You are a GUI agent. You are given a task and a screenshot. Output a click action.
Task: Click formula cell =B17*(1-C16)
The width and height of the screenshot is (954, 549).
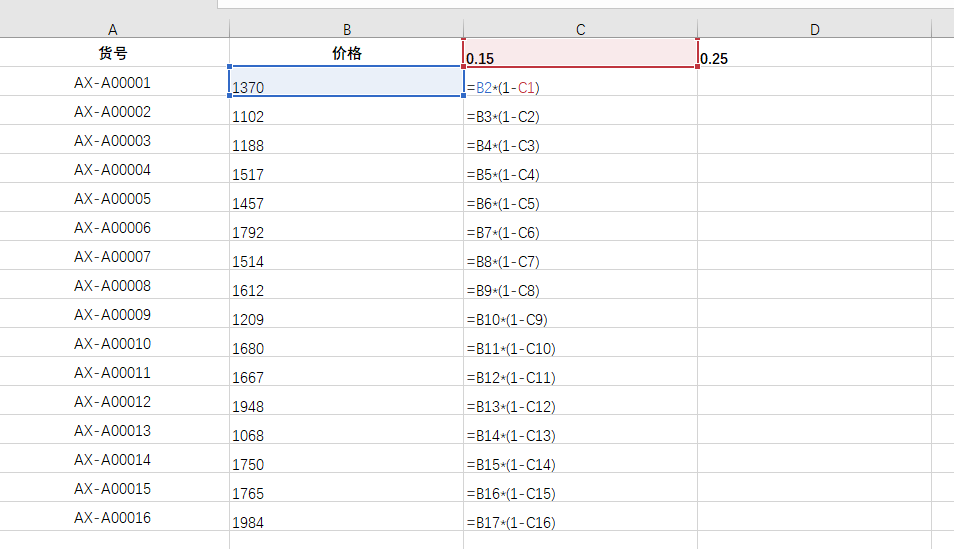(580, 517)
